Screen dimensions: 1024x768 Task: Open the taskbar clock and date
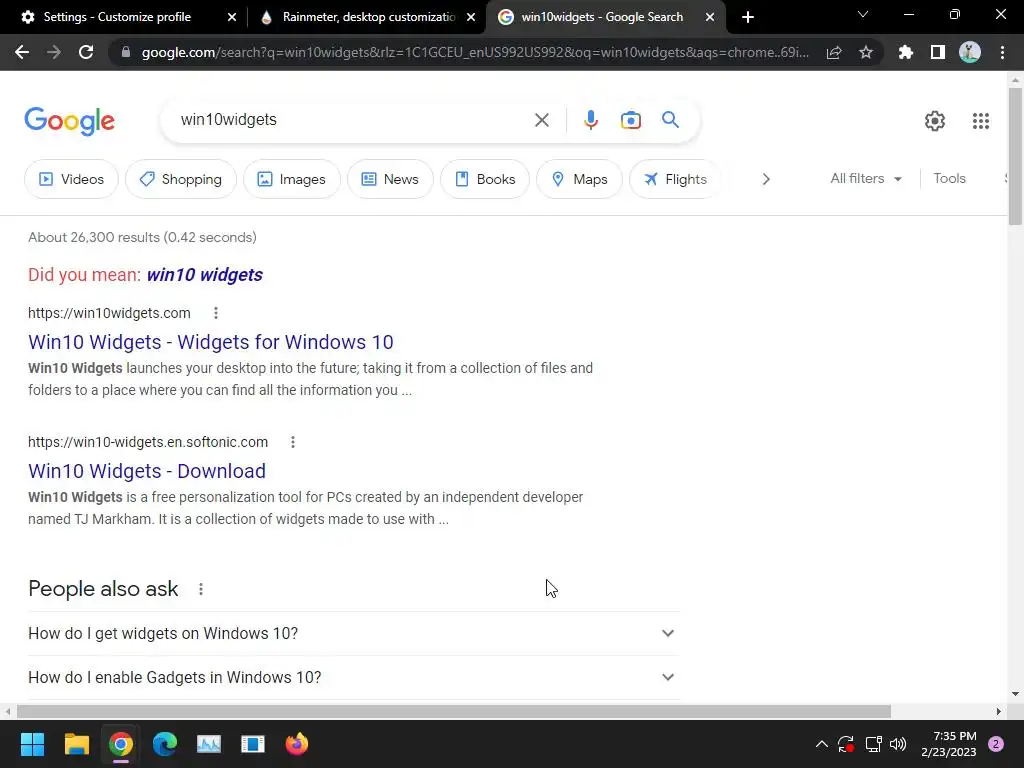(948, 744)
